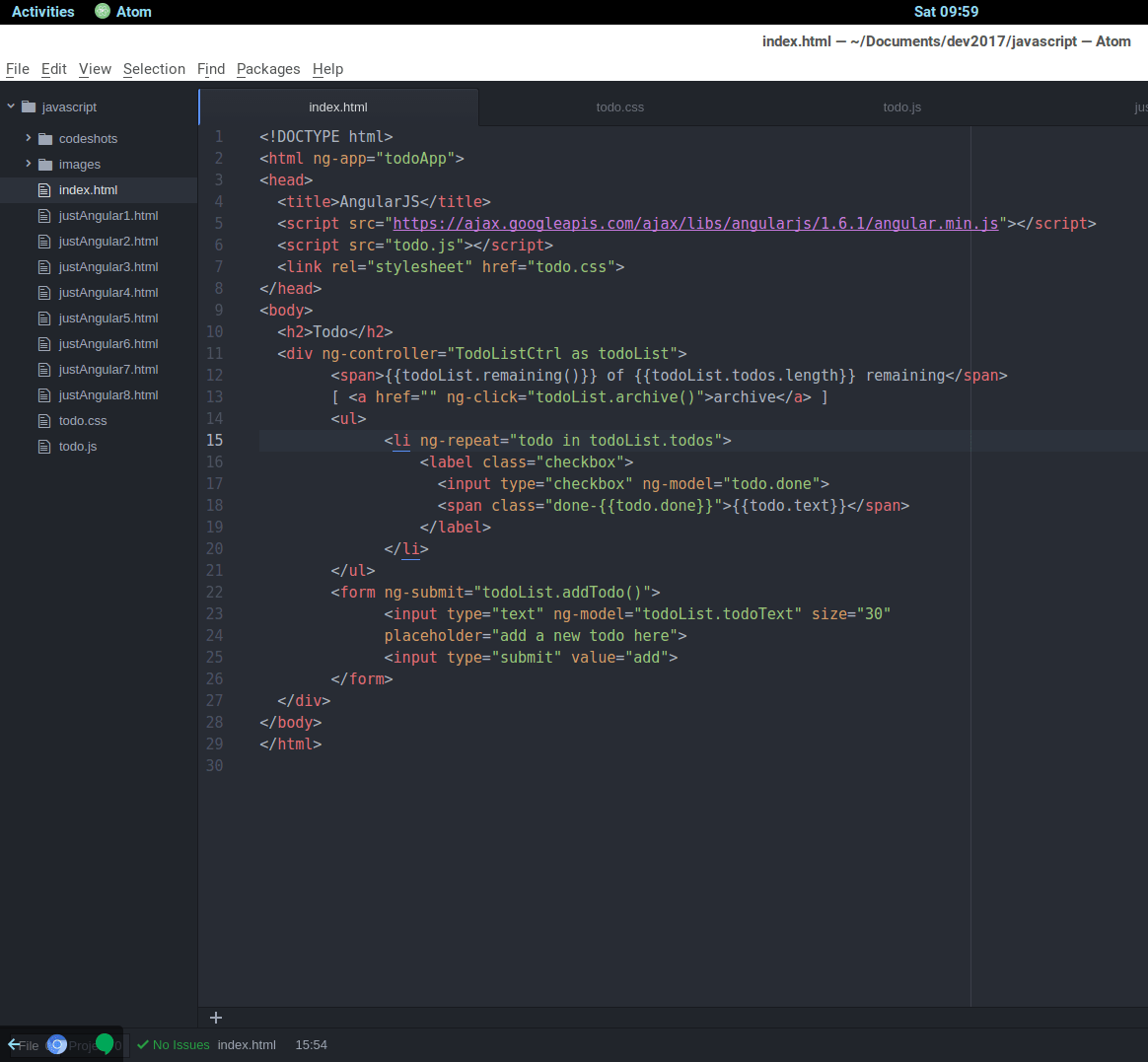The width and height of the screenshot is (1148, 1062).
Task: Click the plus icon below the editor
Action: pos(216,1018)
